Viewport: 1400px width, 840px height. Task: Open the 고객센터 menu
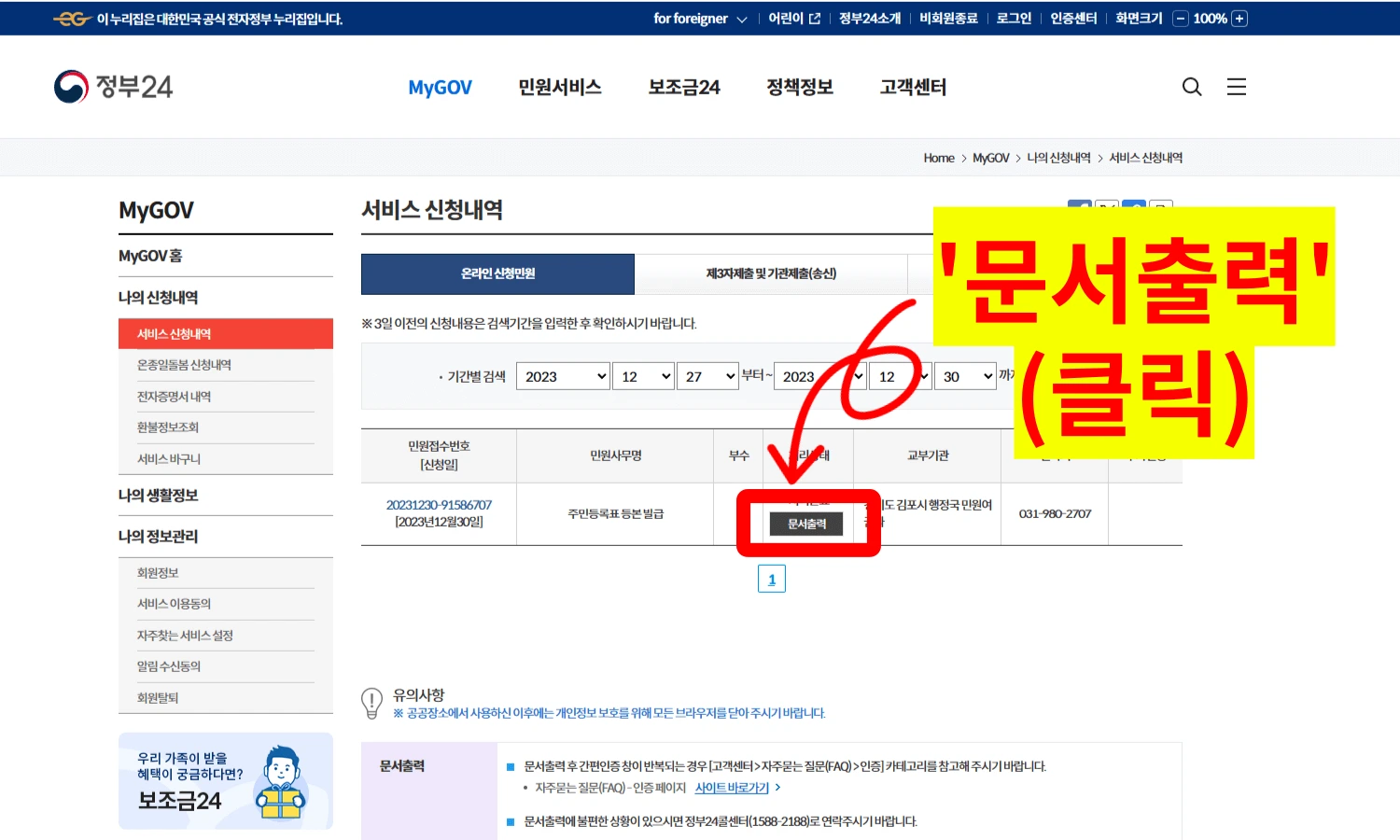pyautogui.click(x=913, y=88)
